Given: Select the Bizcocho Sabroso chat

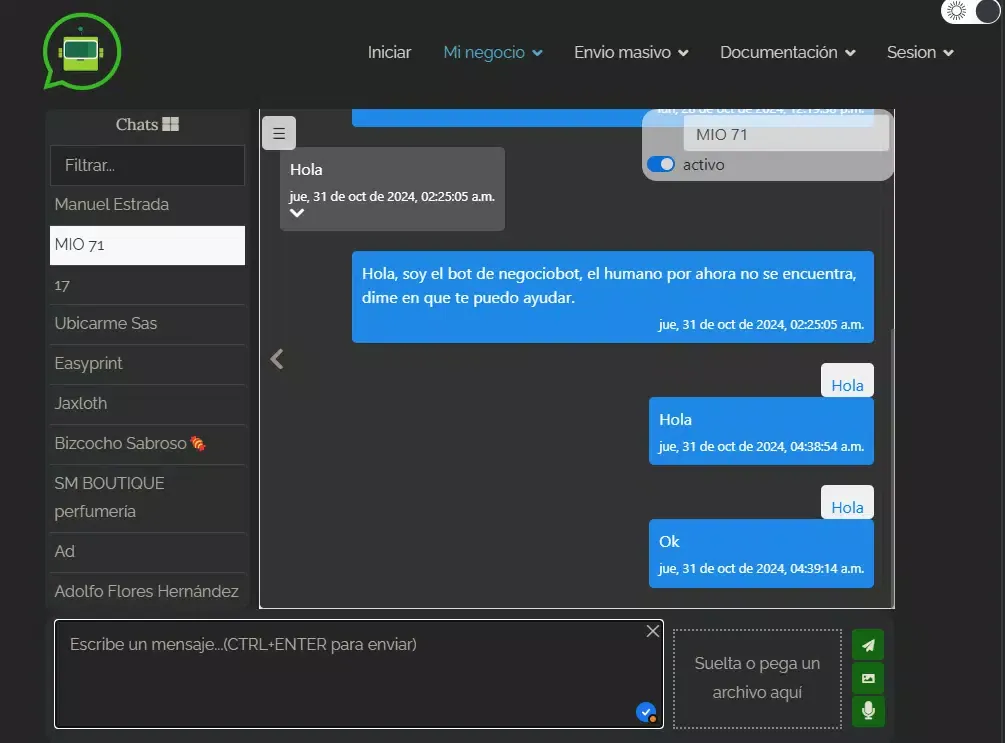Looking at the screenshot, I should coord(121,443).
